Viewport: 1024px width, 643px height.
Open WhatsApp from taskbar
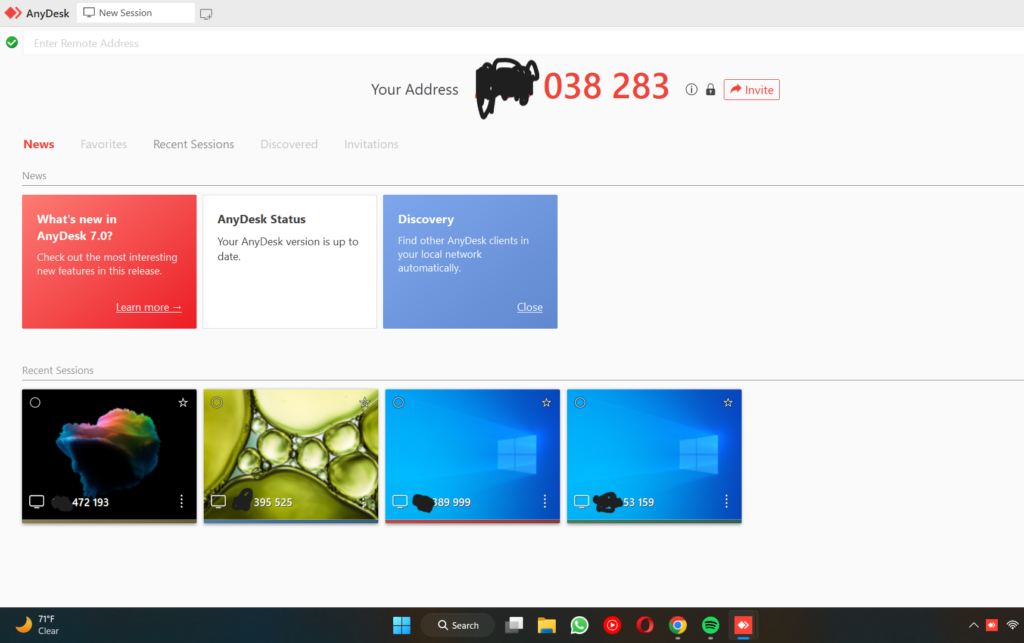click(x=579, y=625)
